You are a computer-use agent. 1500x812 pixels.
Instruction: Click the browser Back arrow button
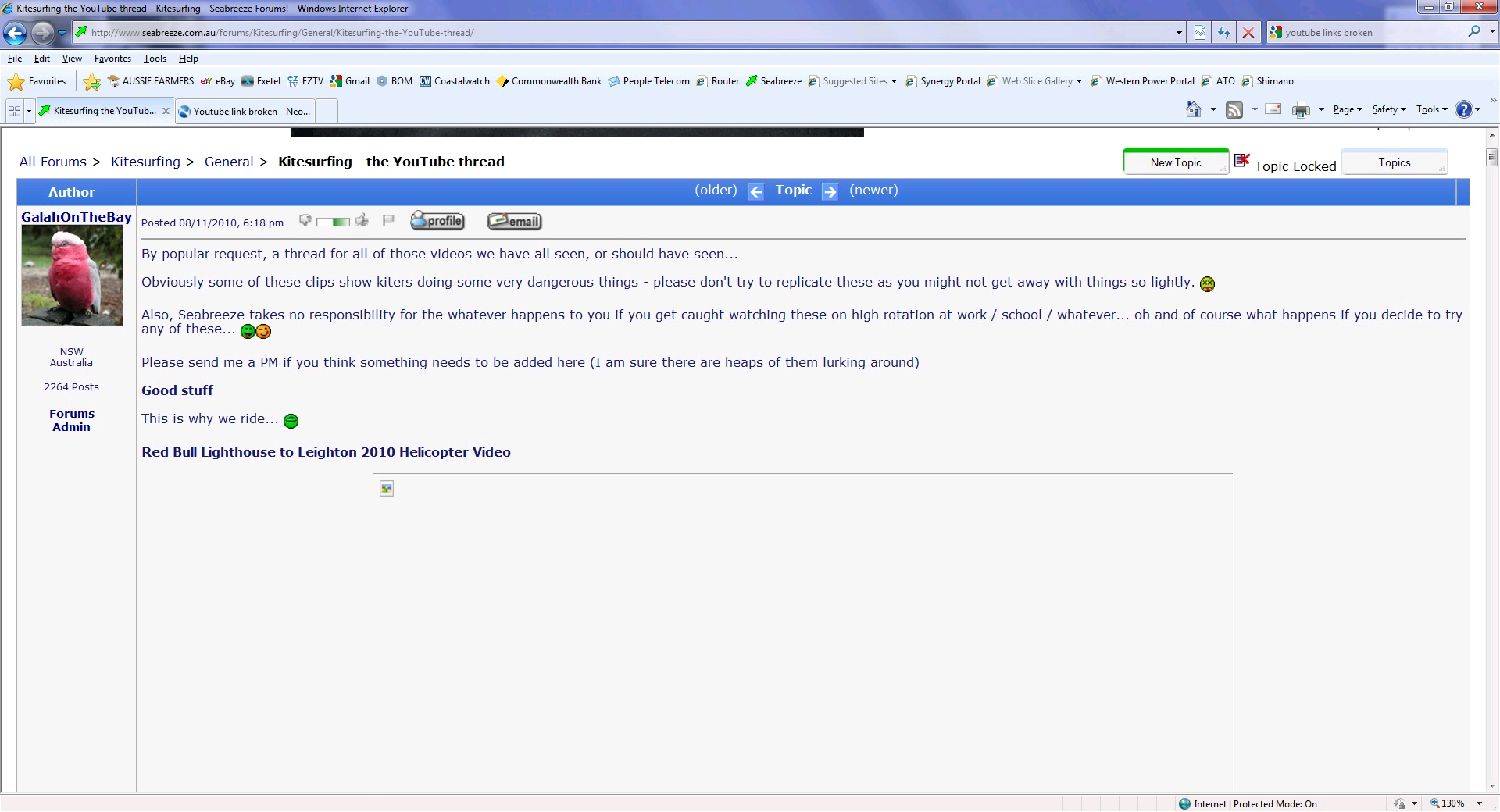[x=15, y=33]
